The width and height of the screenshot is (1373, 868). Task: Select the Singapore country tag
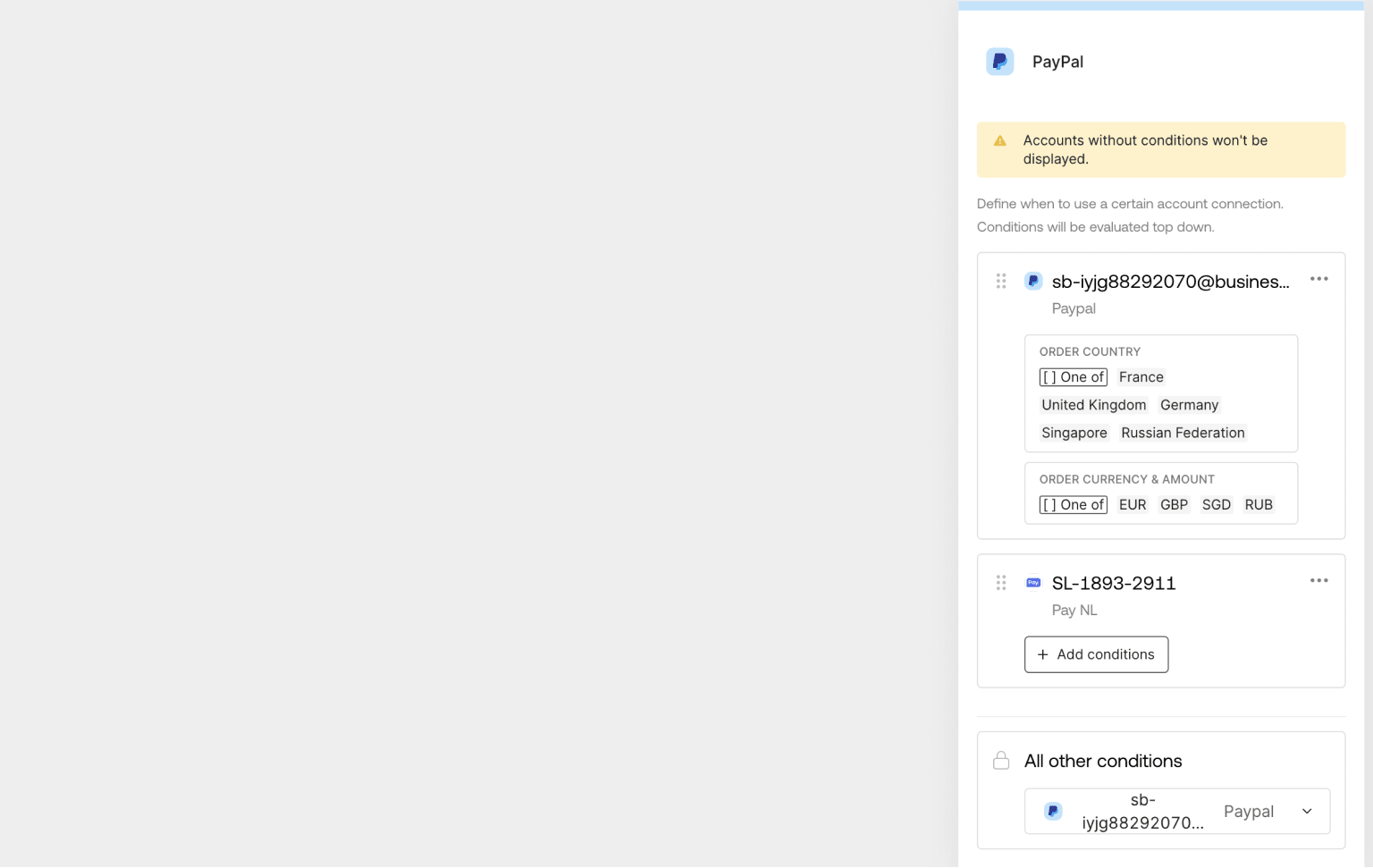(x=1074, y=433)
